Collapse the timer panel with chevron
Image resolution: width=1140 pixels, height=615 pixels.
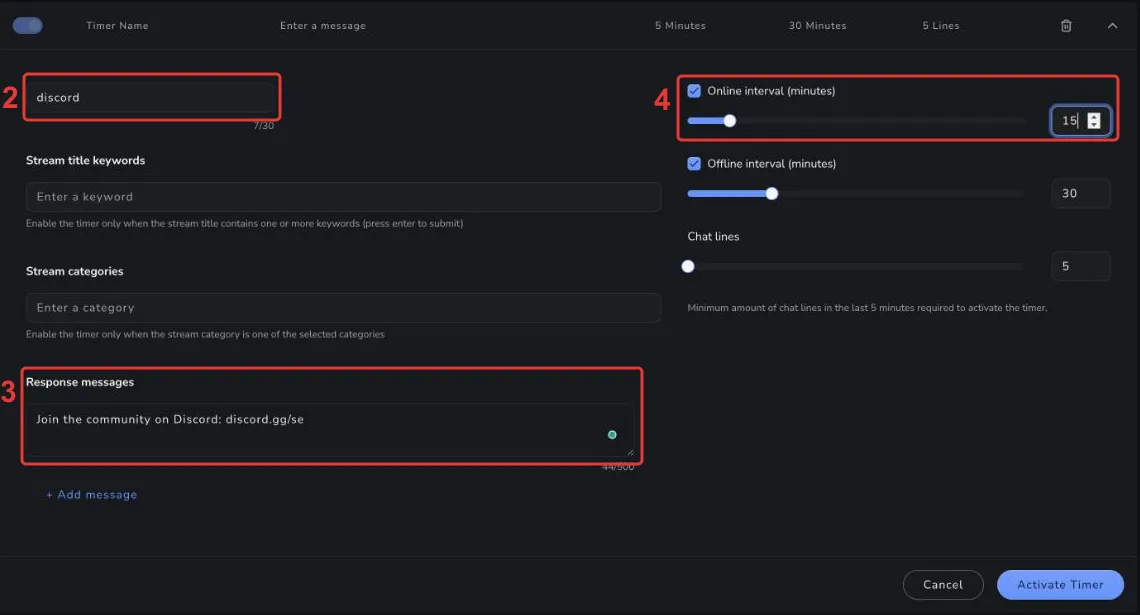[1112, 26]
